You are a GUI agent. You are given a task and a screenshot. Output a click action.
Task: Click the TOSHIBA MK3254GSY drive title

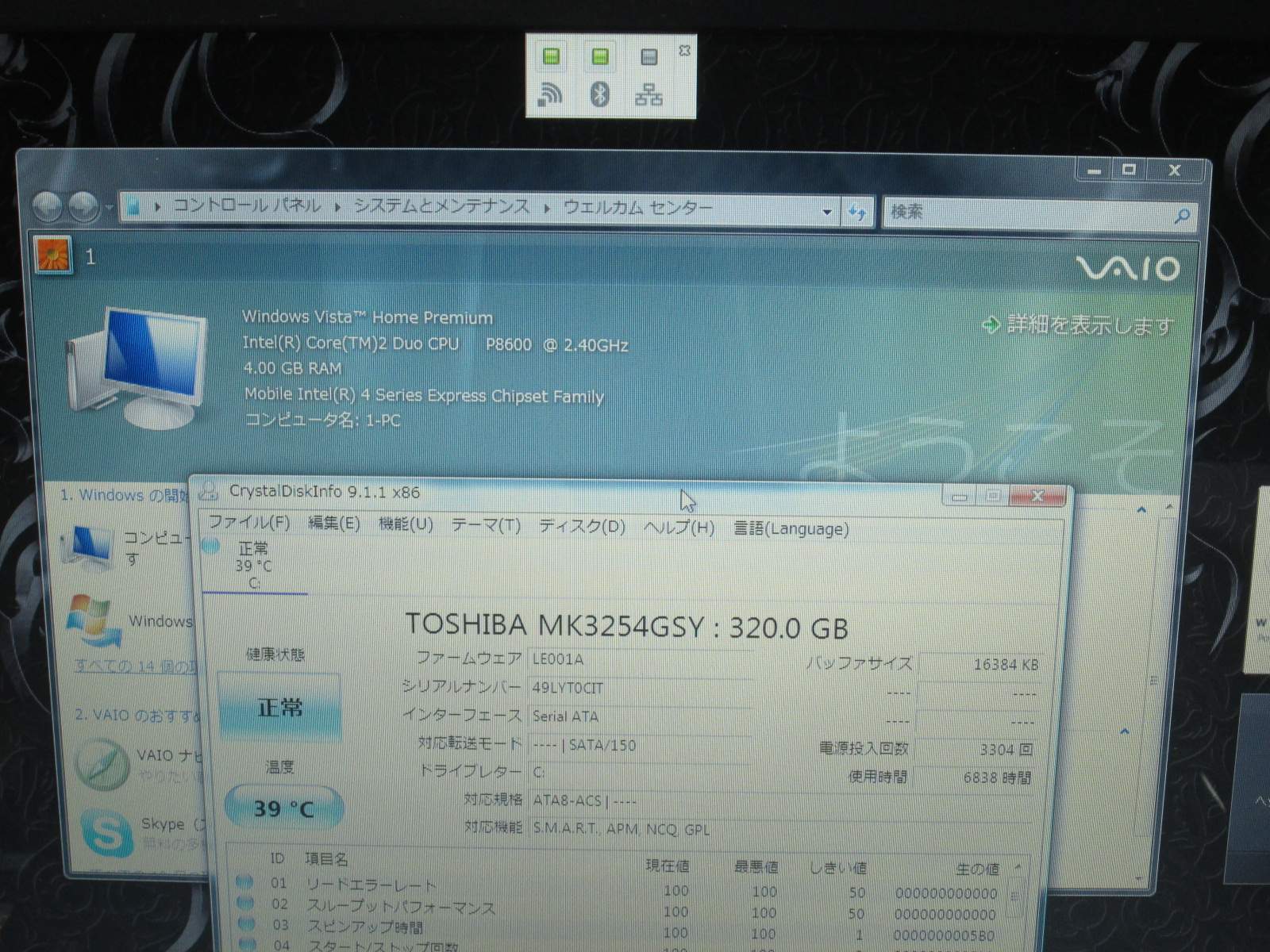627,626
